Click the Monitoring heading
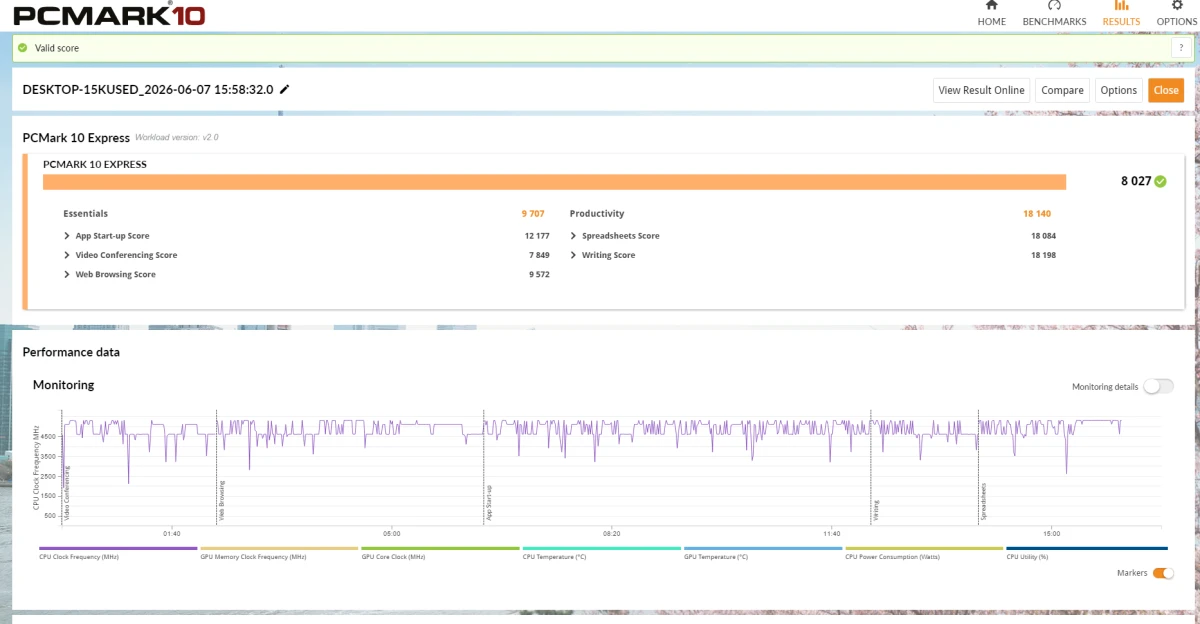The width and height of the screenshot is (1200, 624). (x=64, y=384)
